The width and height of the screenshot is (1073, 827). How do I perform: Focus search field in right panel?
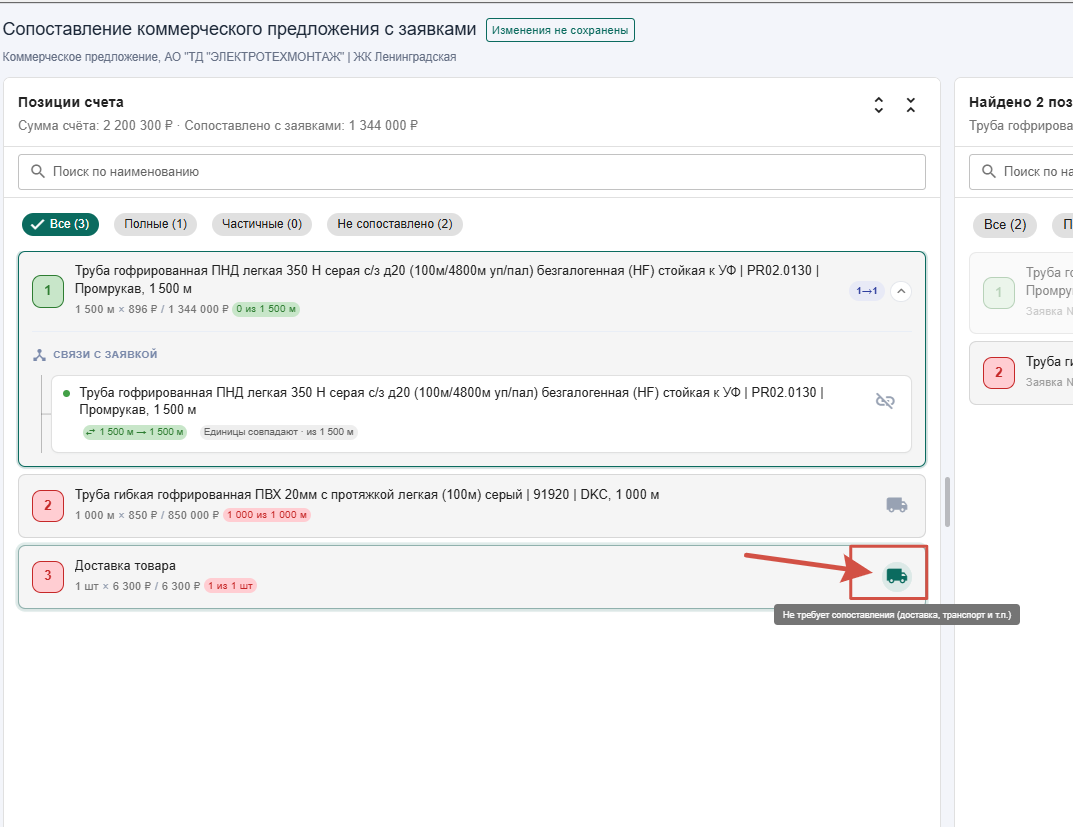pos(1021,172)
